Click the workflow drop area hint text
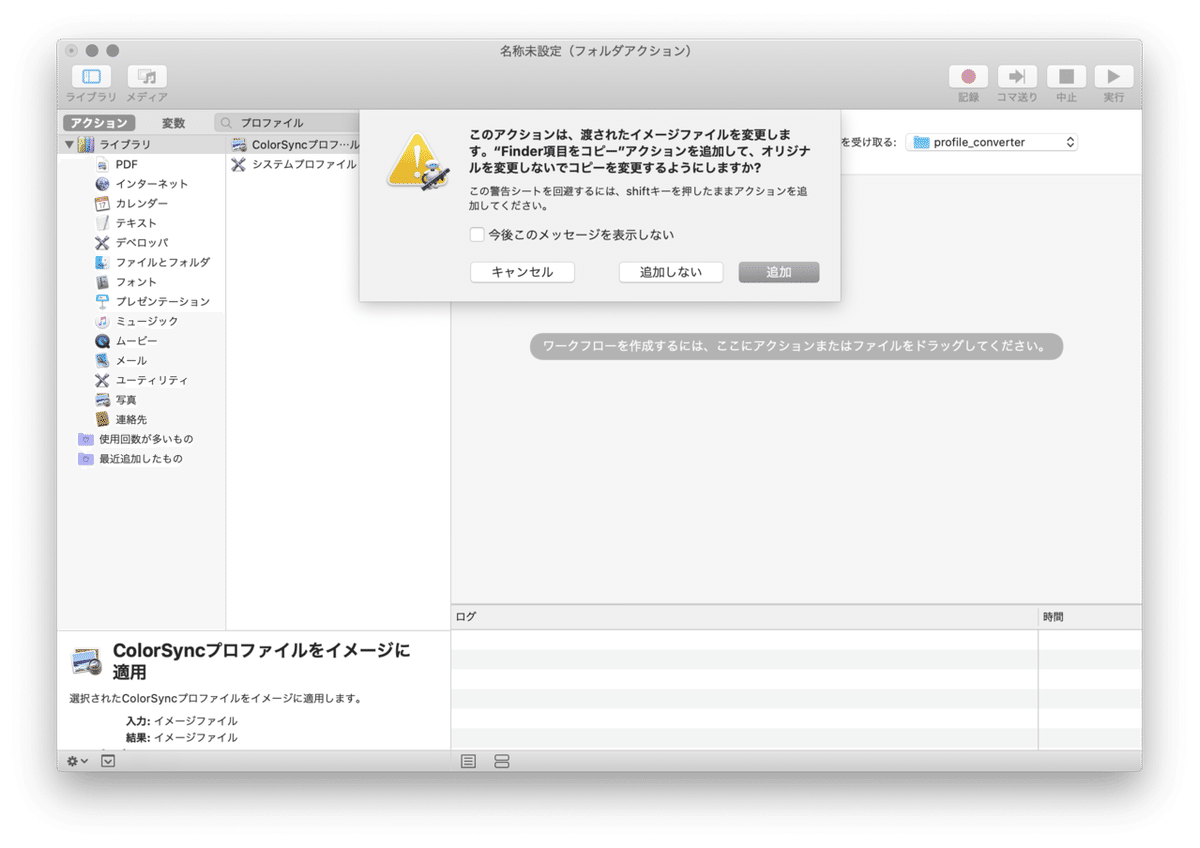 coord(796,347)
